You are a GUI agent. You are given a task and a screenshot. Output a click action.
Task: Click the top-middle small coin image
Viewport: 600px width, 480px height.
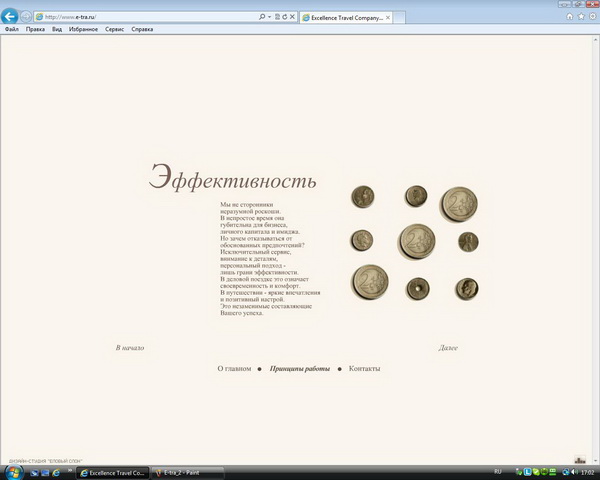coord(416,196)
